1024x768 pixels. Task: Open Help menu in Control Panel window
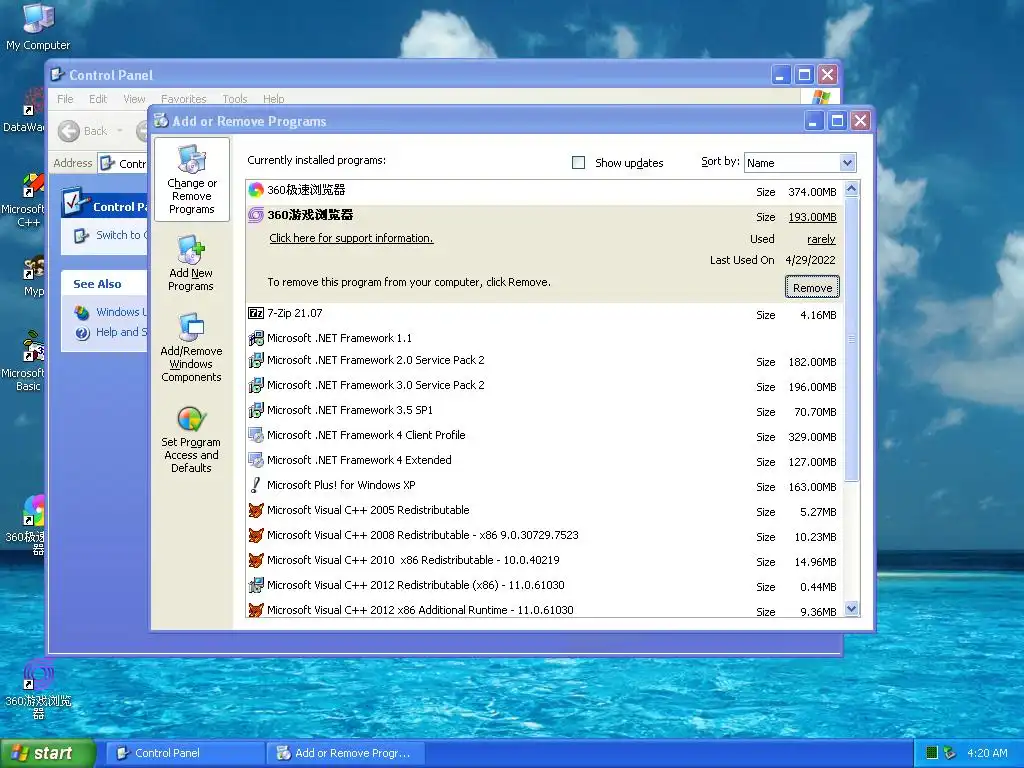pos(274,99)
